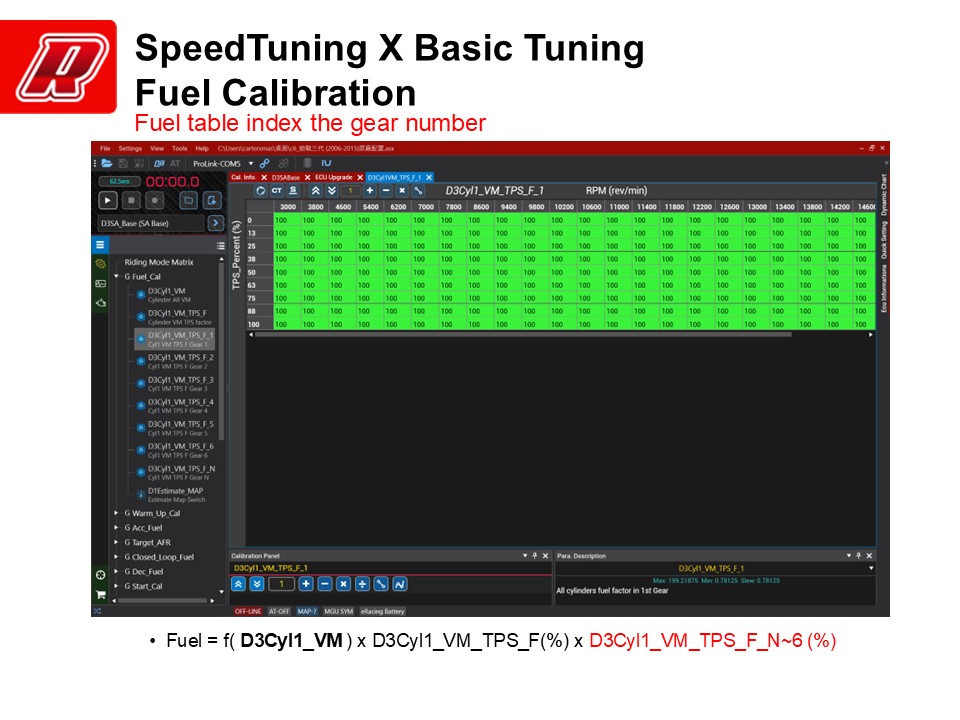Select D3Cyl1_VM_TPS_F_2 in the tree

click(180, 358)
